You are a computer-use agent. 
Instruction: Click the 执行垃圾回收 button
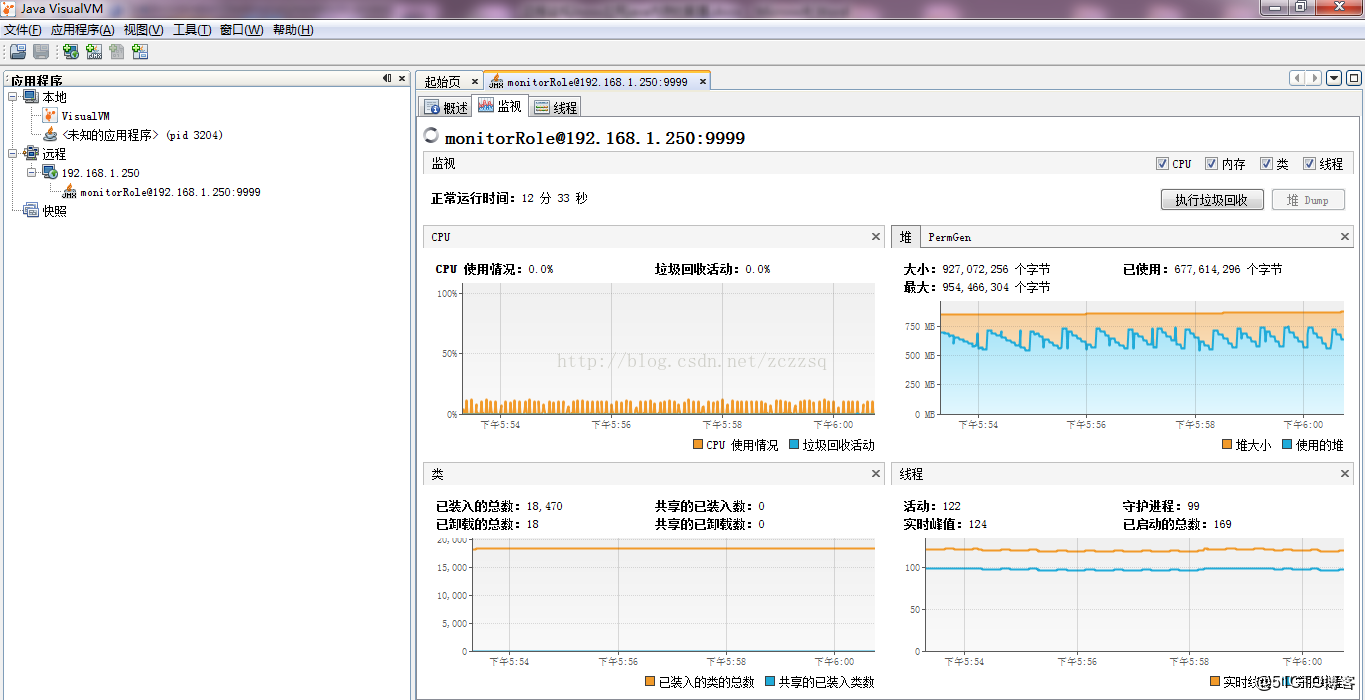[x=1212, y=200]
